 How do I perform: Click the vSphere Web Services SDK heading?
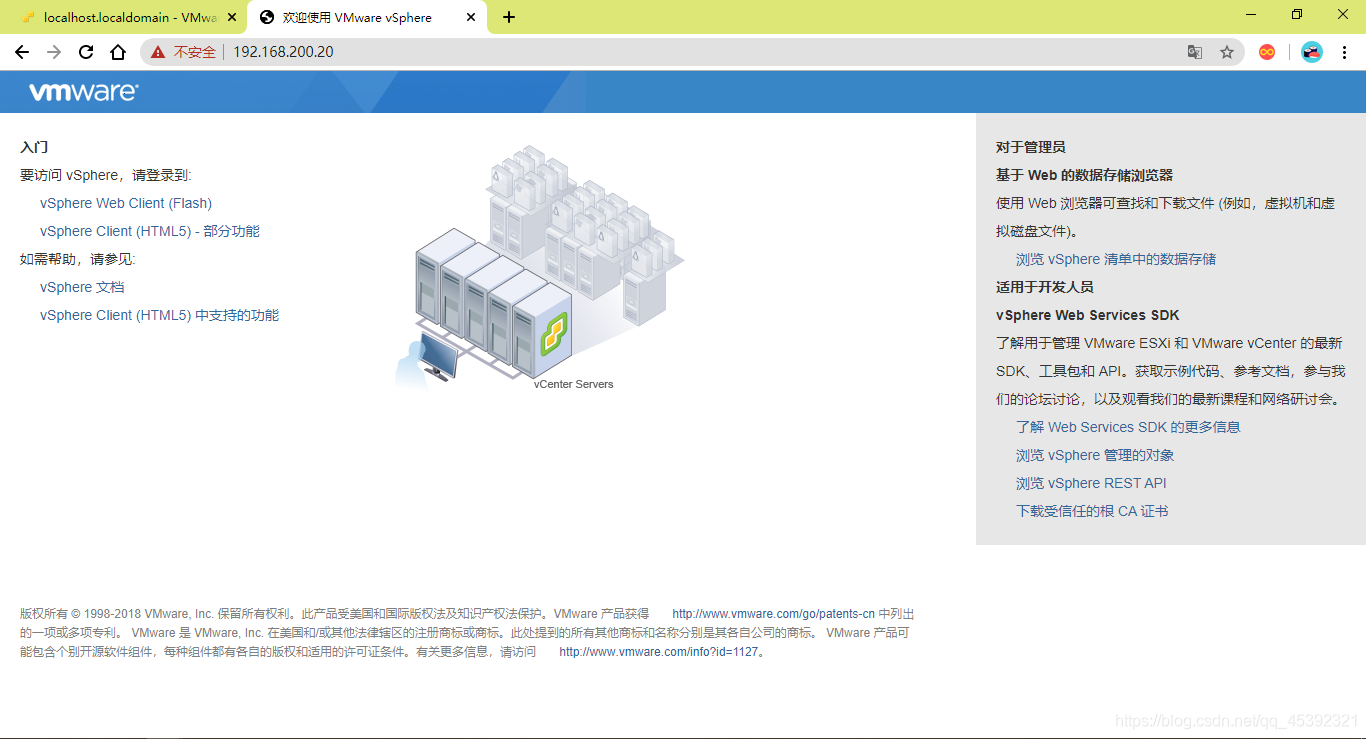click(1088, 315)
